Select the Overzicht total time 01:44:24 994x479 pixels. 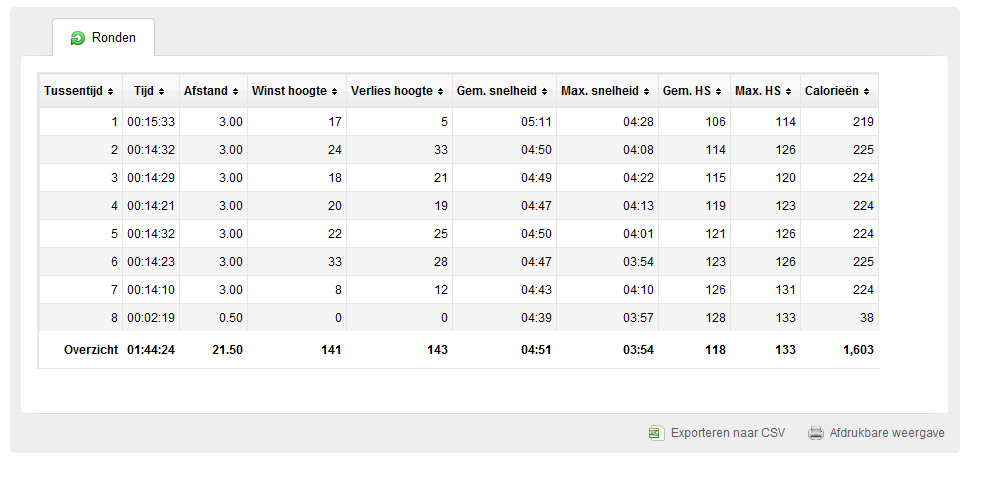click(x=151, y=350)
